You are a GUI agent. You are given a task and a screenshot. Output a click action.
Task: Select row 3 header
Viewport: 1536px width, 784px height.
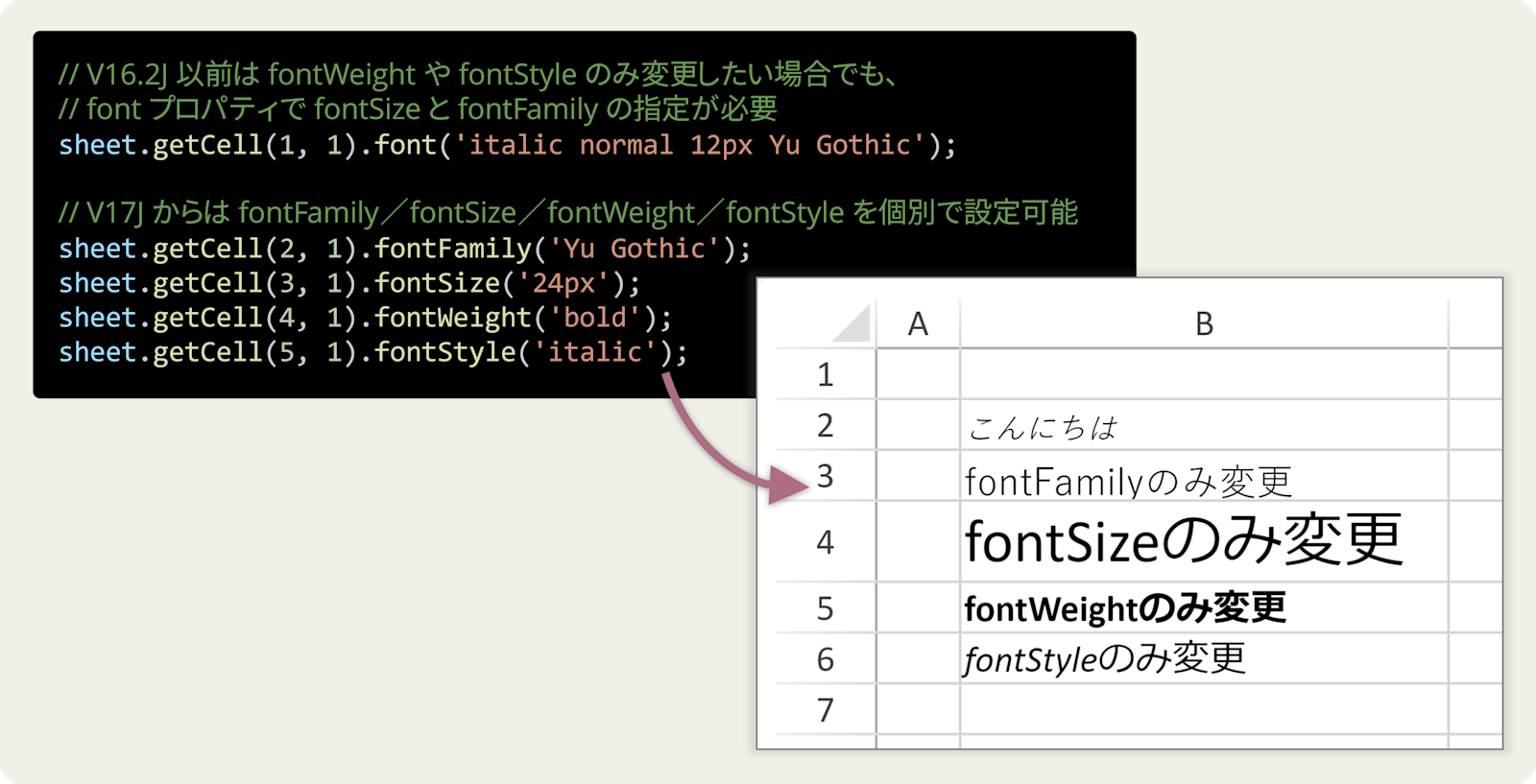click(x=826, y=476)
